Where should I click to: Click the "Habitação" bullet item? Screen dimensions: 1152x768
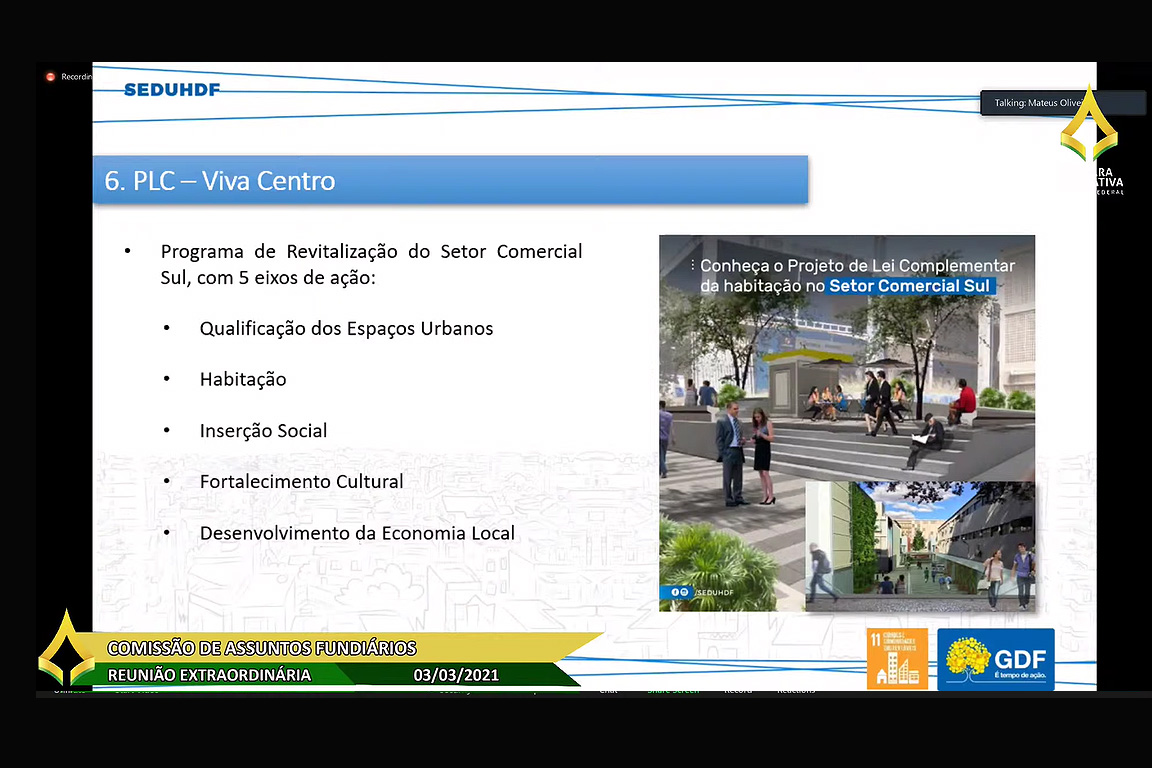(243, 380)
